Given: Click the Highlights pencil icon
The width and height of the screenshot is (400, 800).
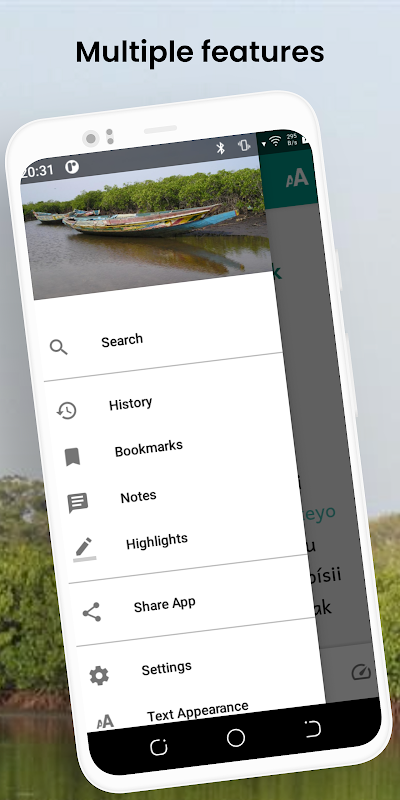Looking at the screenshot, I should pos(84,549).
